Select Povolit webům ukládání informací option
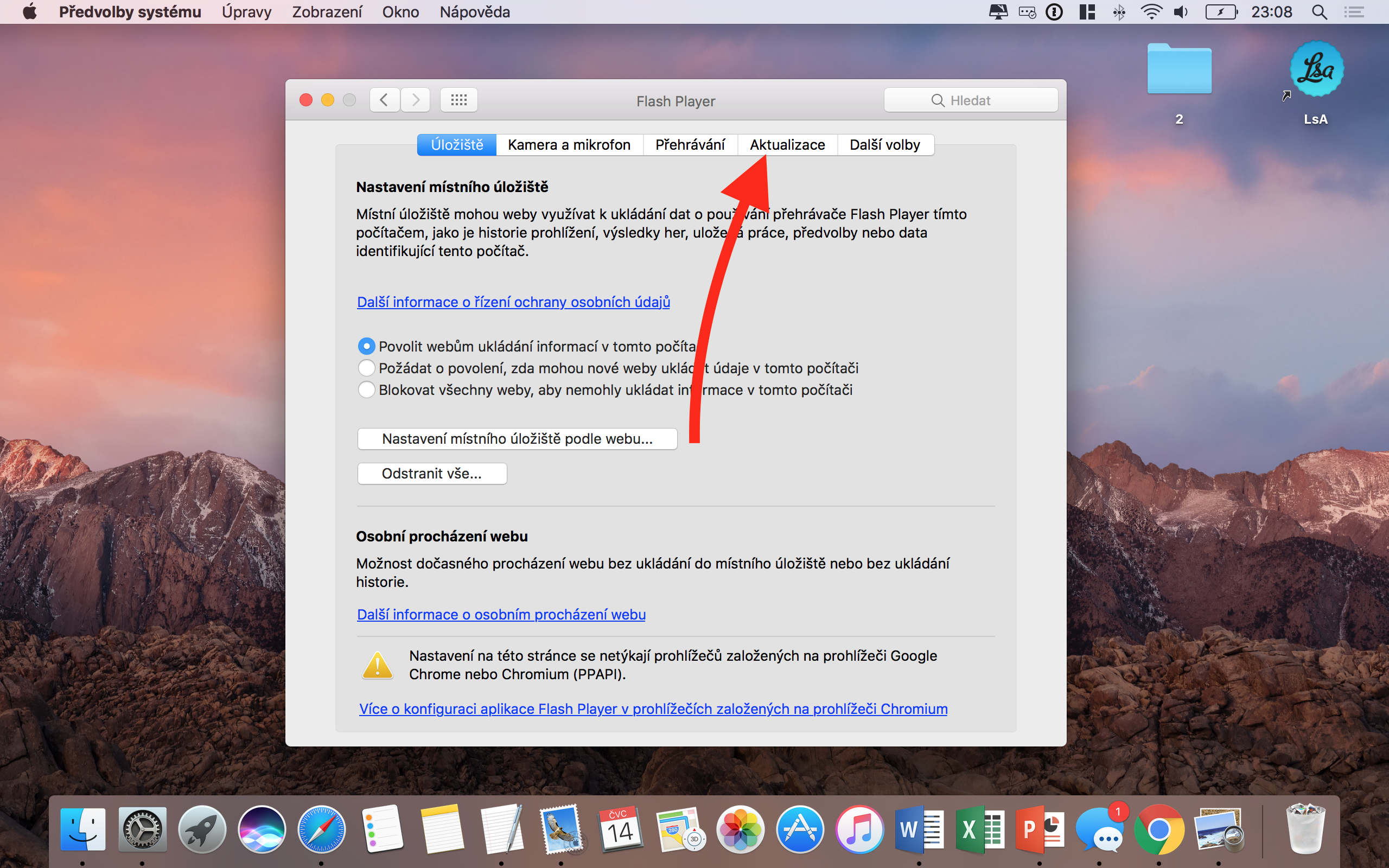This screenshot has height=868, width=1389. point(366,346)
